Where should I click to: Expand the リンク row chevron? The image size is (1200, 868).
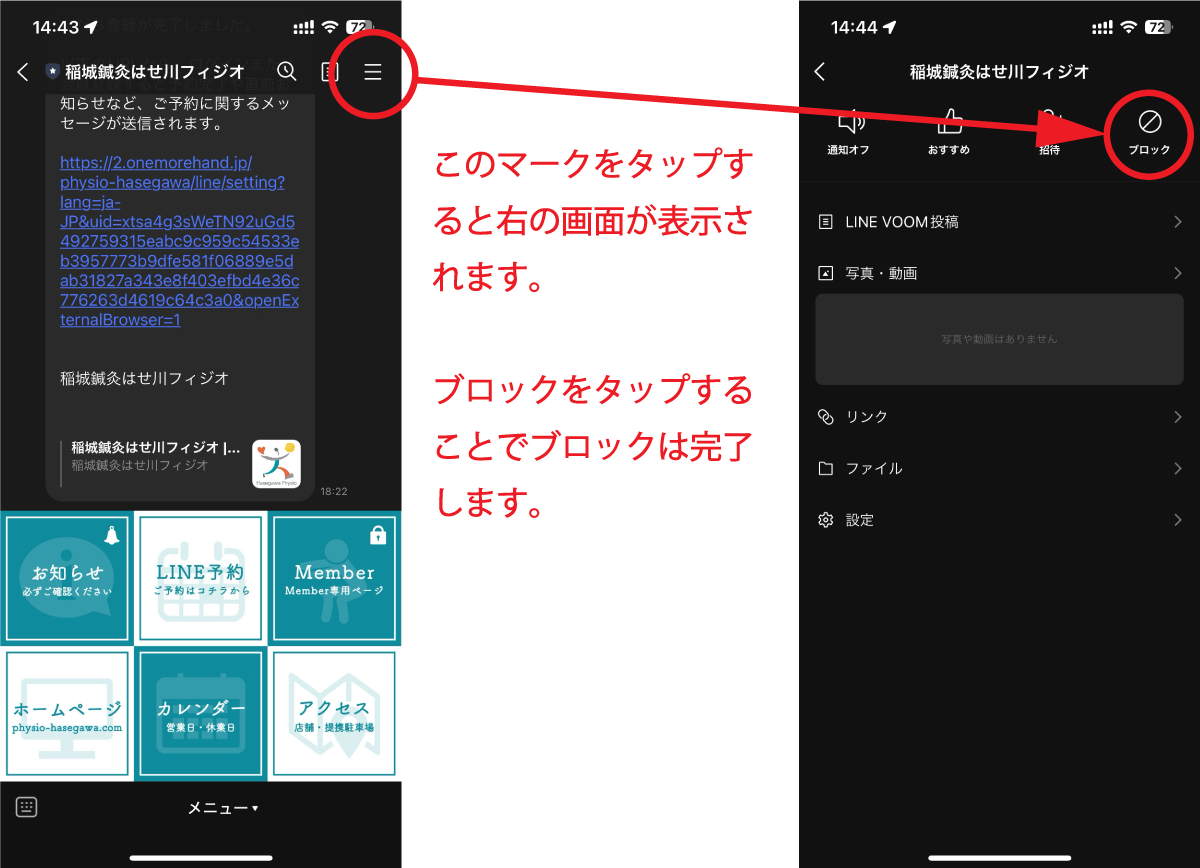[x=1178, y=417]
